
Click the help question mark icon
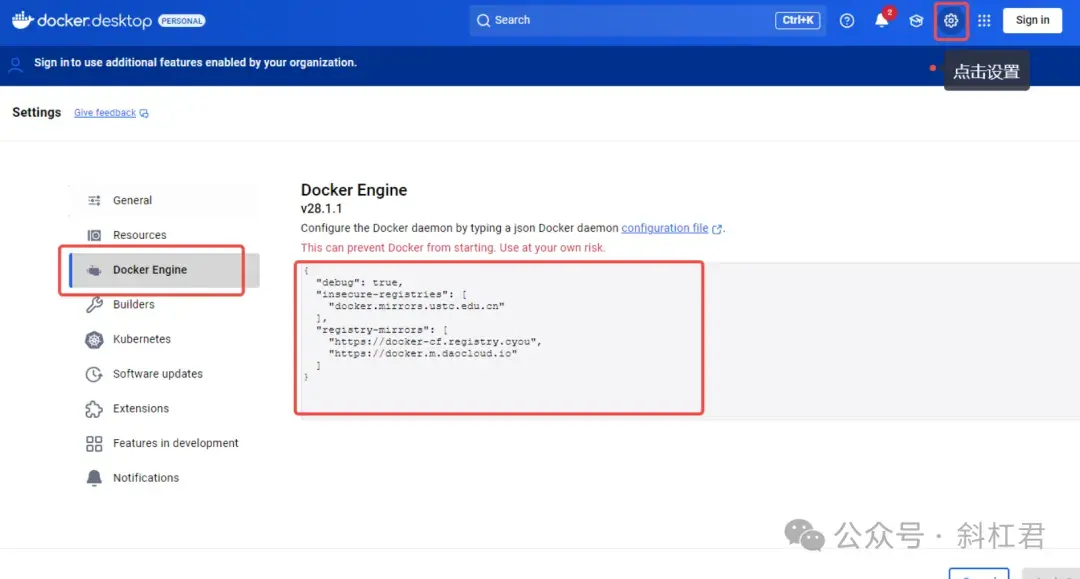[847, 21]
